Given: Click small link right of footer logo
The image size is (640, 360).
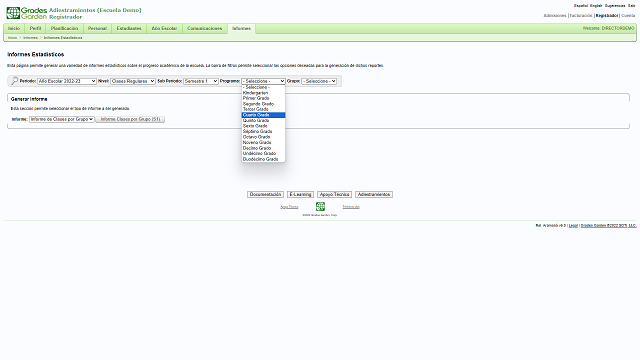Looking at the screenshot, I should 351,207.
